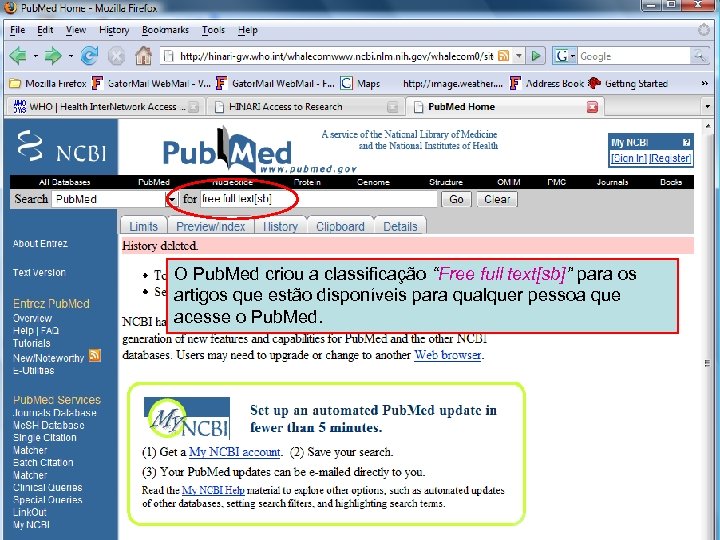Image resolution: width=720 pixels, height=540 pixels.
Task: Select Protein in the database bar
Action: pyautogui.click(x=307, y=182)
